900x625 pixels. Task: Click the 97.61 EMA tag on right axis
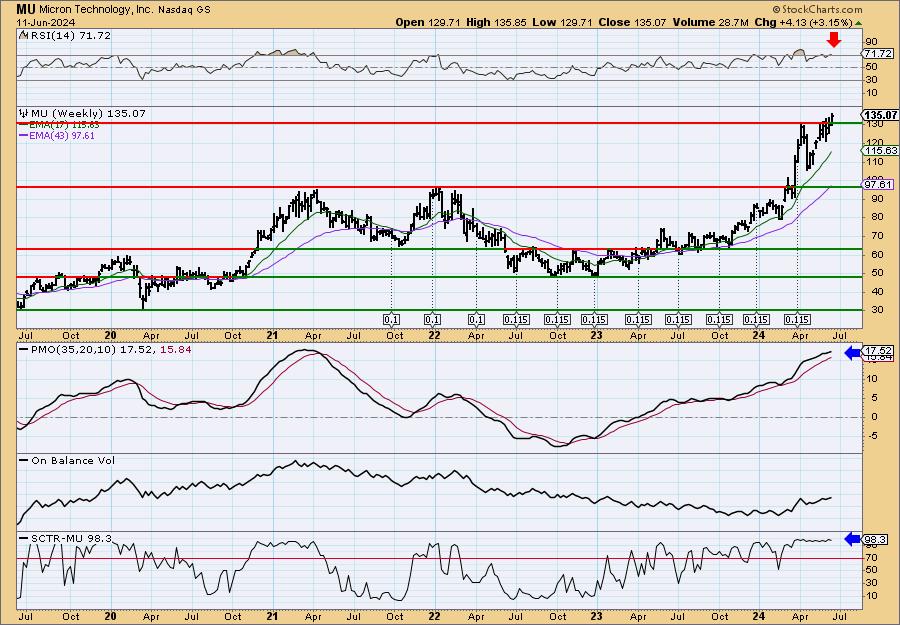[x=879, y=184]
